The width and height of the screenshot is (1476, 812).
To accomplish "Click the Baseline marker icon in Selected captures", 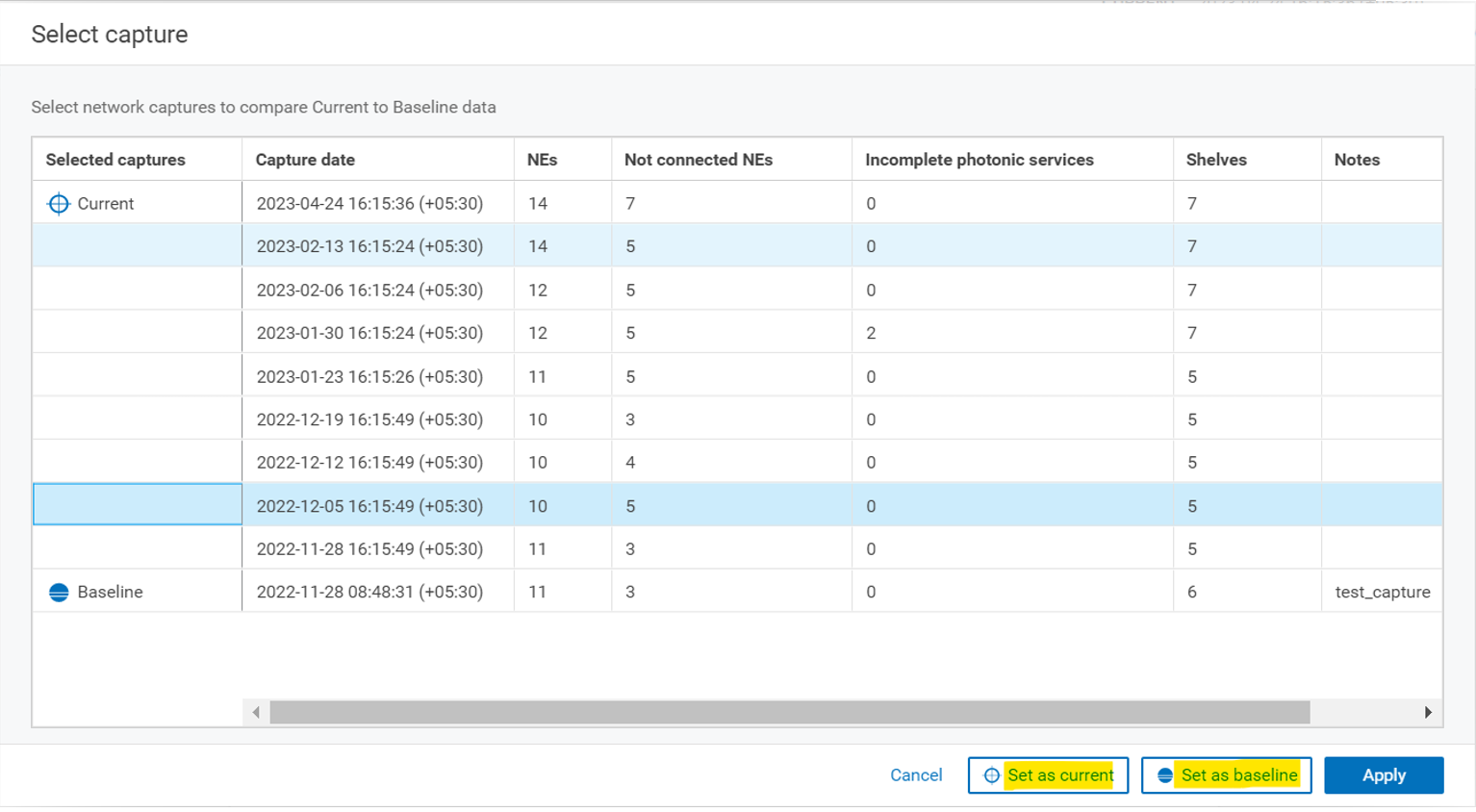I will (59, 592).
